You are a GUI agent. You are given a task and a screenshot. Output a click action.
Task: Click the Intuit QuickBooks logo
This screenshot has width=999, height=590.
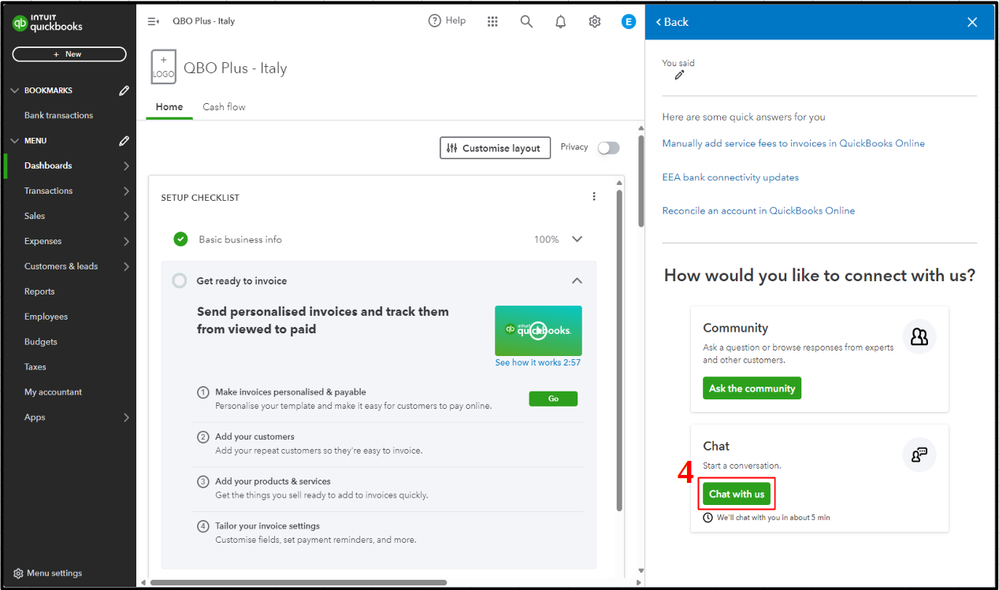[x=47, y=23]
